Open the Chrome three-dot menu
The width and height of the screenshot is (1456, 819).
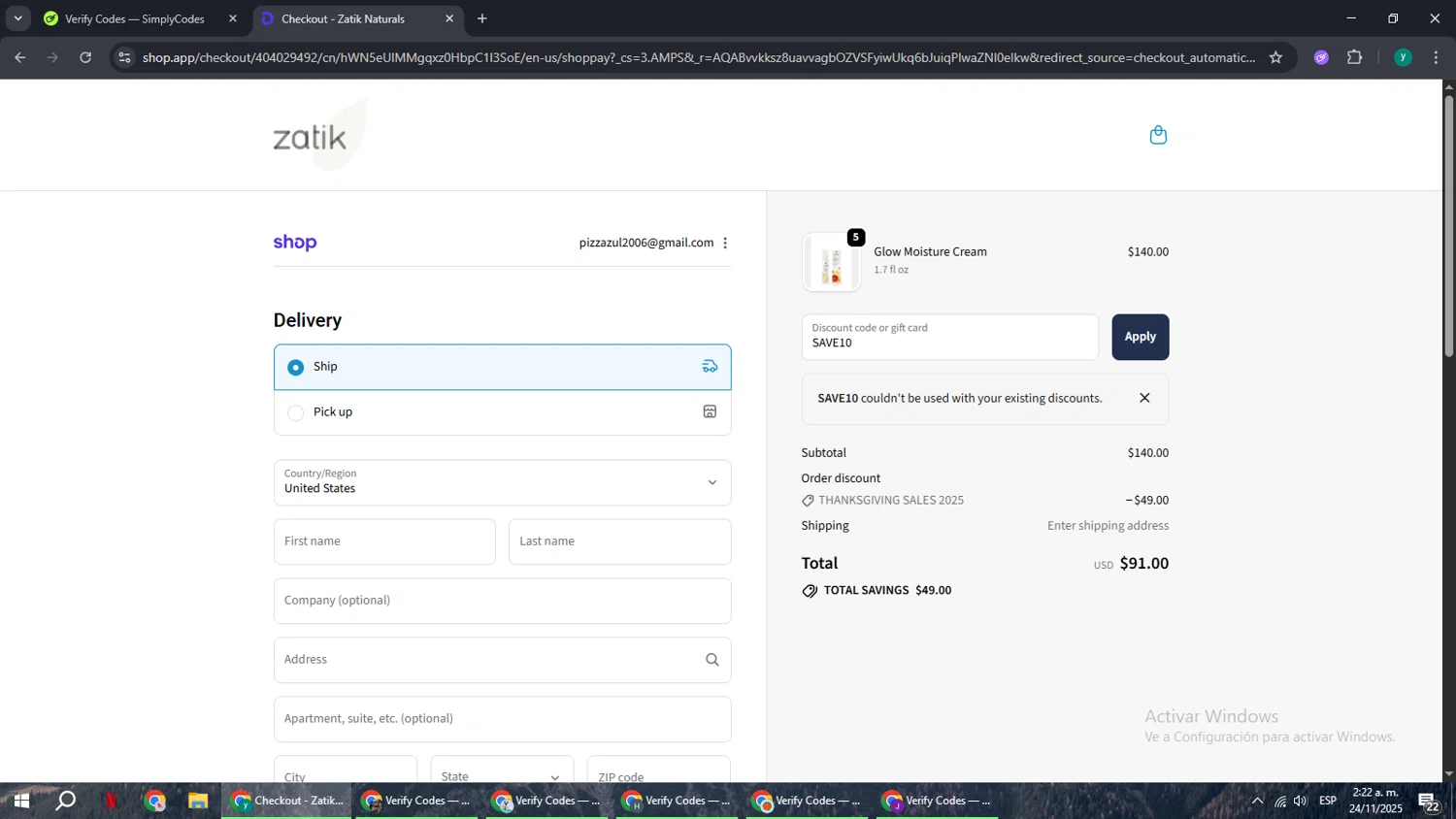[1436, 57]
